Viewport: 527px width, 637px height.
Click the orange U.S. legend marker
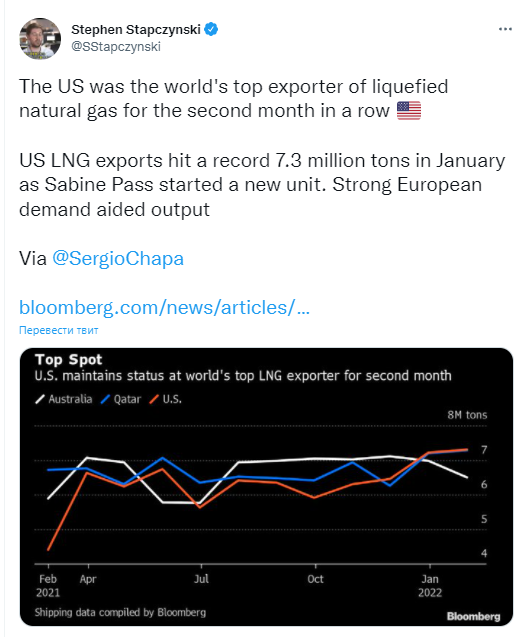pyautogui.click(x=154, y=399)
